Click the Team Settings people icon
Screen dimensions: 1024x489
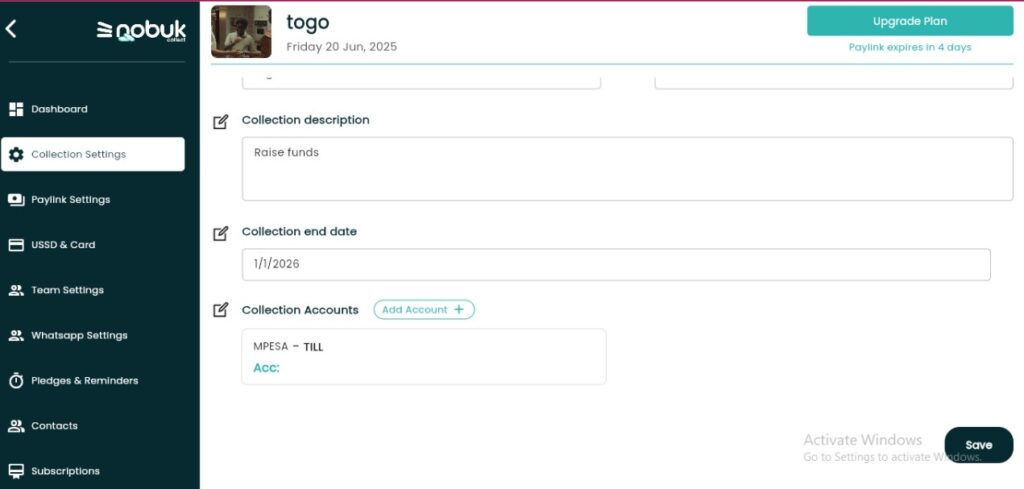[16, 290]
